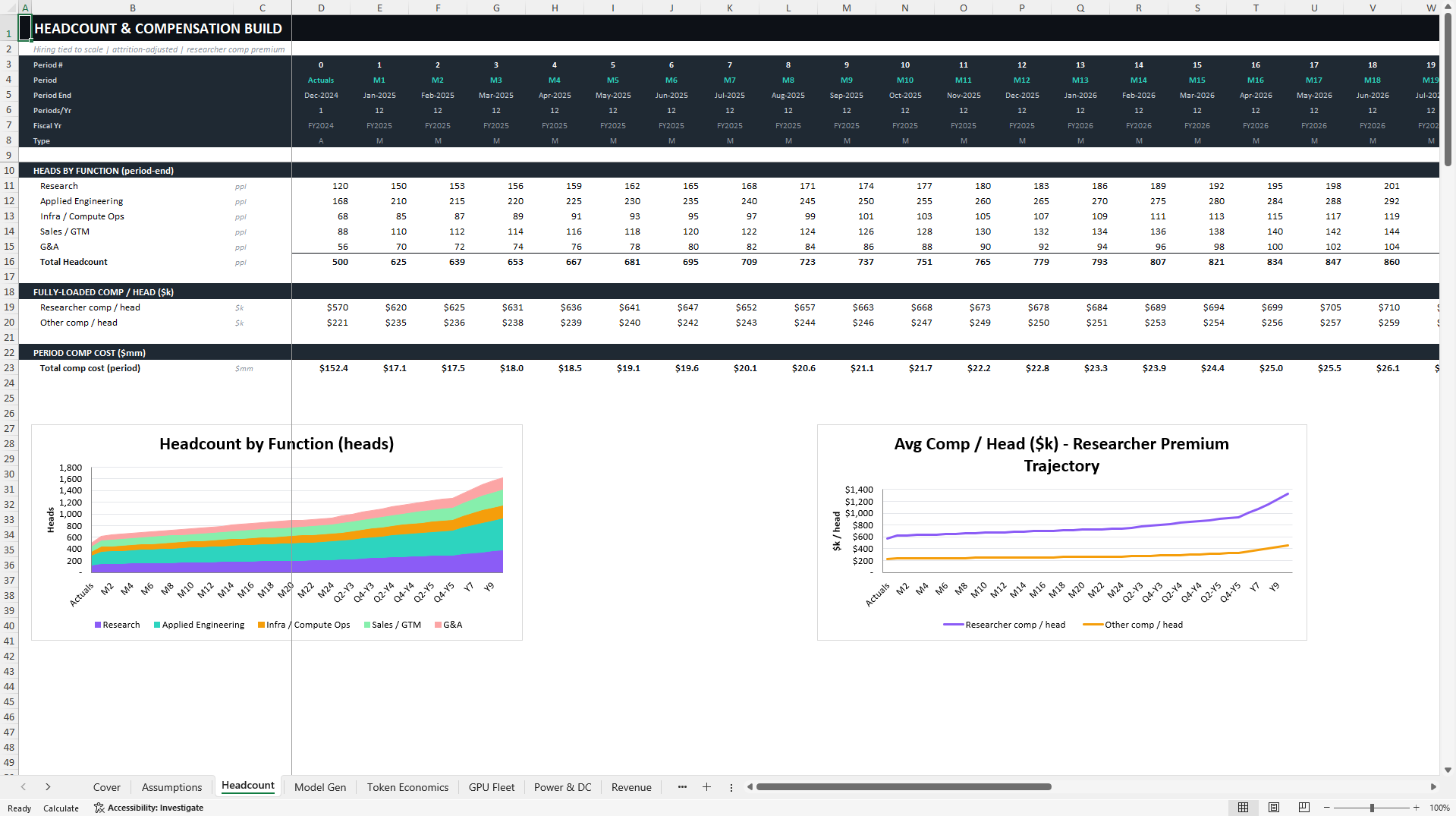Viewport: 1456px width, 816px height.
Task: Switch to Power & DC sheet
Action: click(x=562, y=787)
